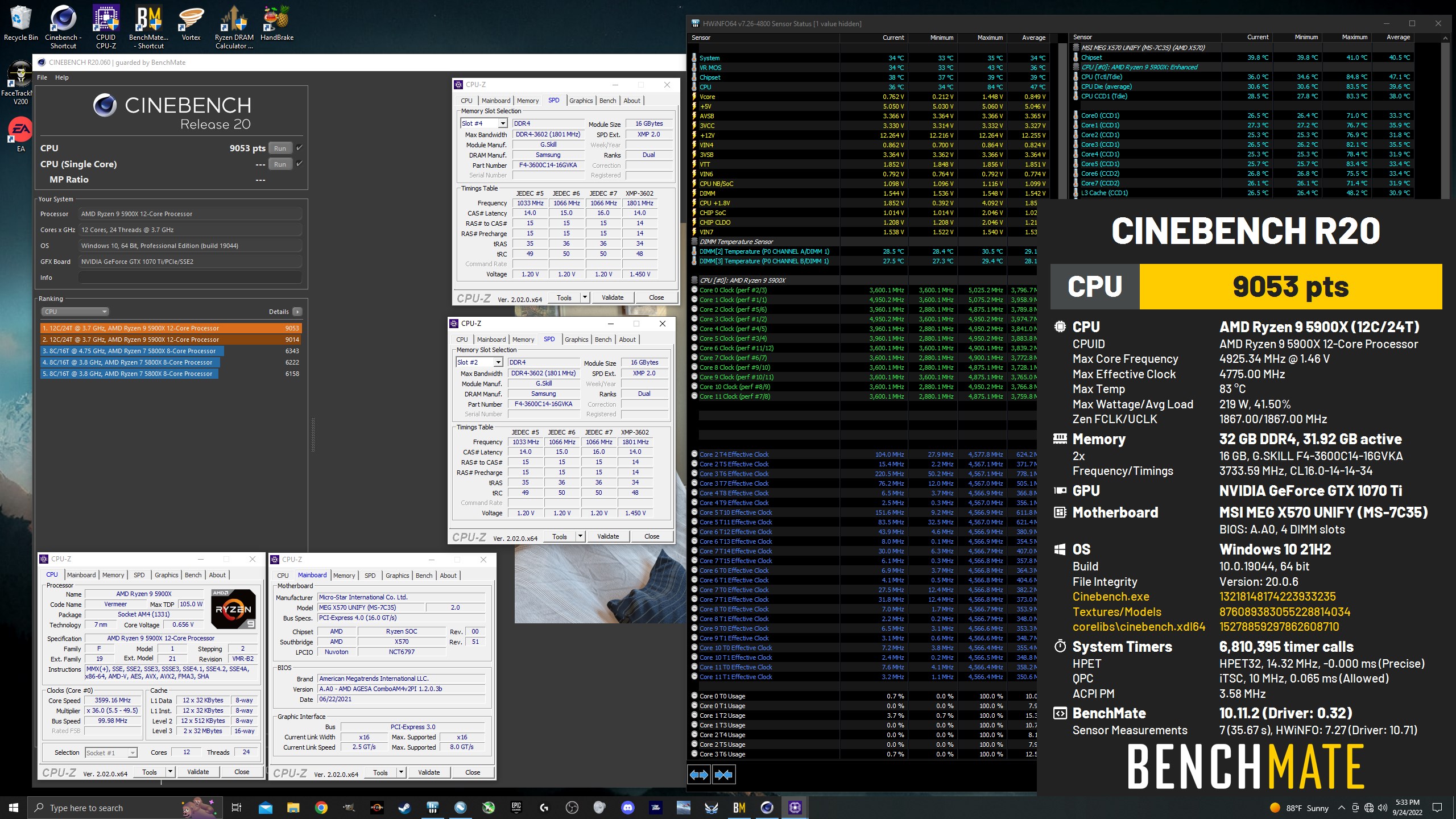Open the EA desktop icon
Screen dimensions: 1456x819
[20, 134]
